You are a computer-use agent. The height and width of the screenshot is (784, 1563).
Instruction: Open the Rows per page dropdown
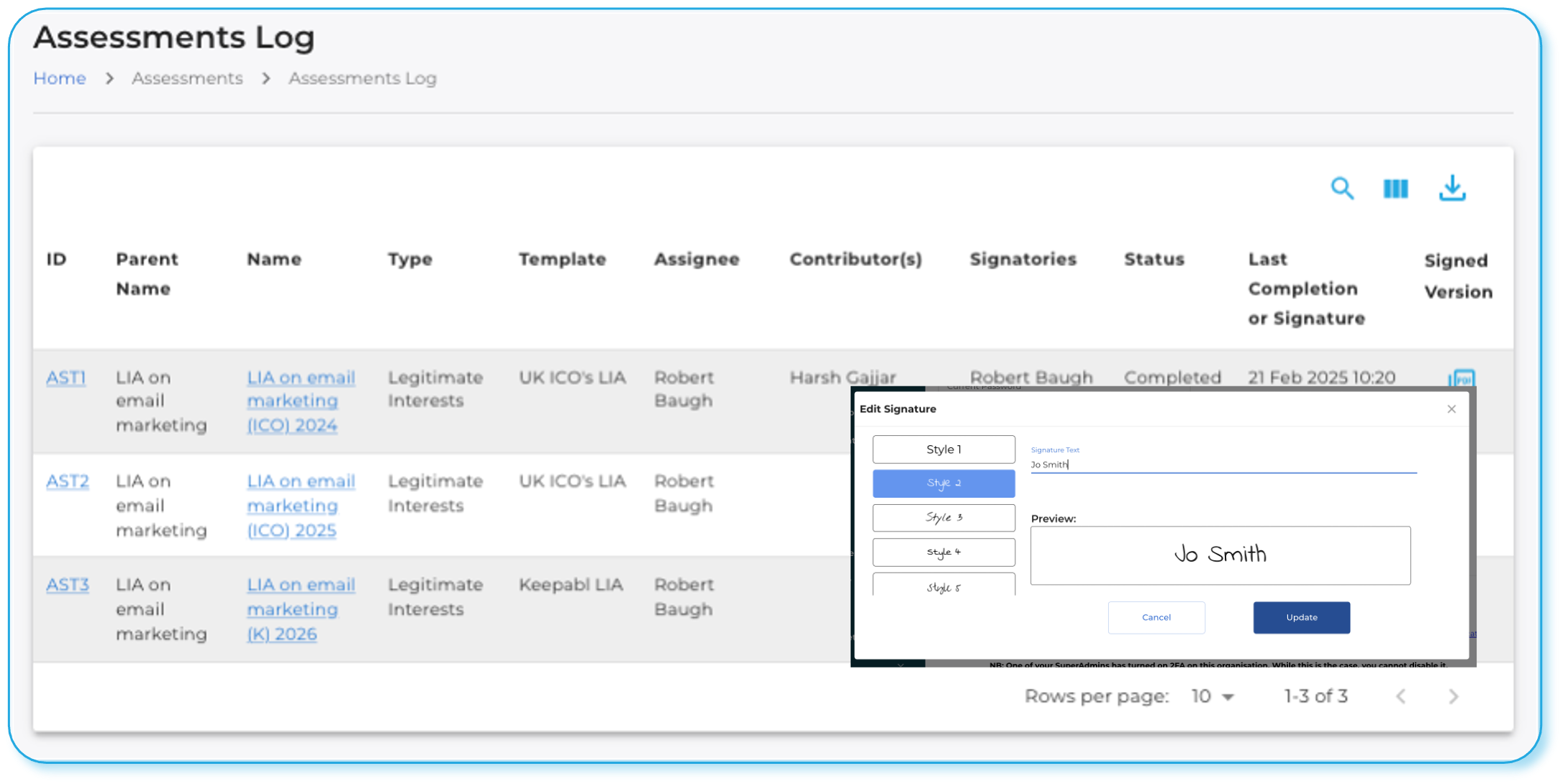coord(1212,696)
